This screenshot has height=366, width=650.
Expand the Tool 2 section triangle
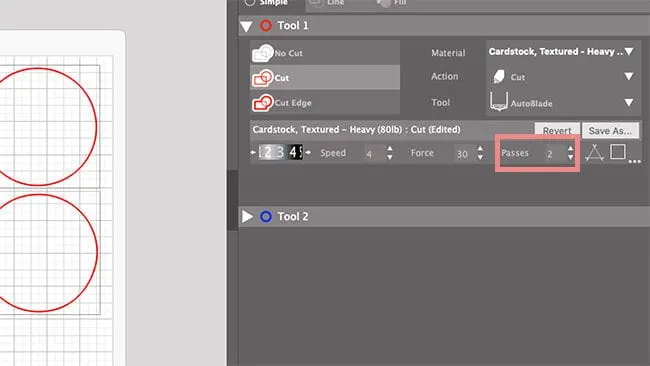247,216
